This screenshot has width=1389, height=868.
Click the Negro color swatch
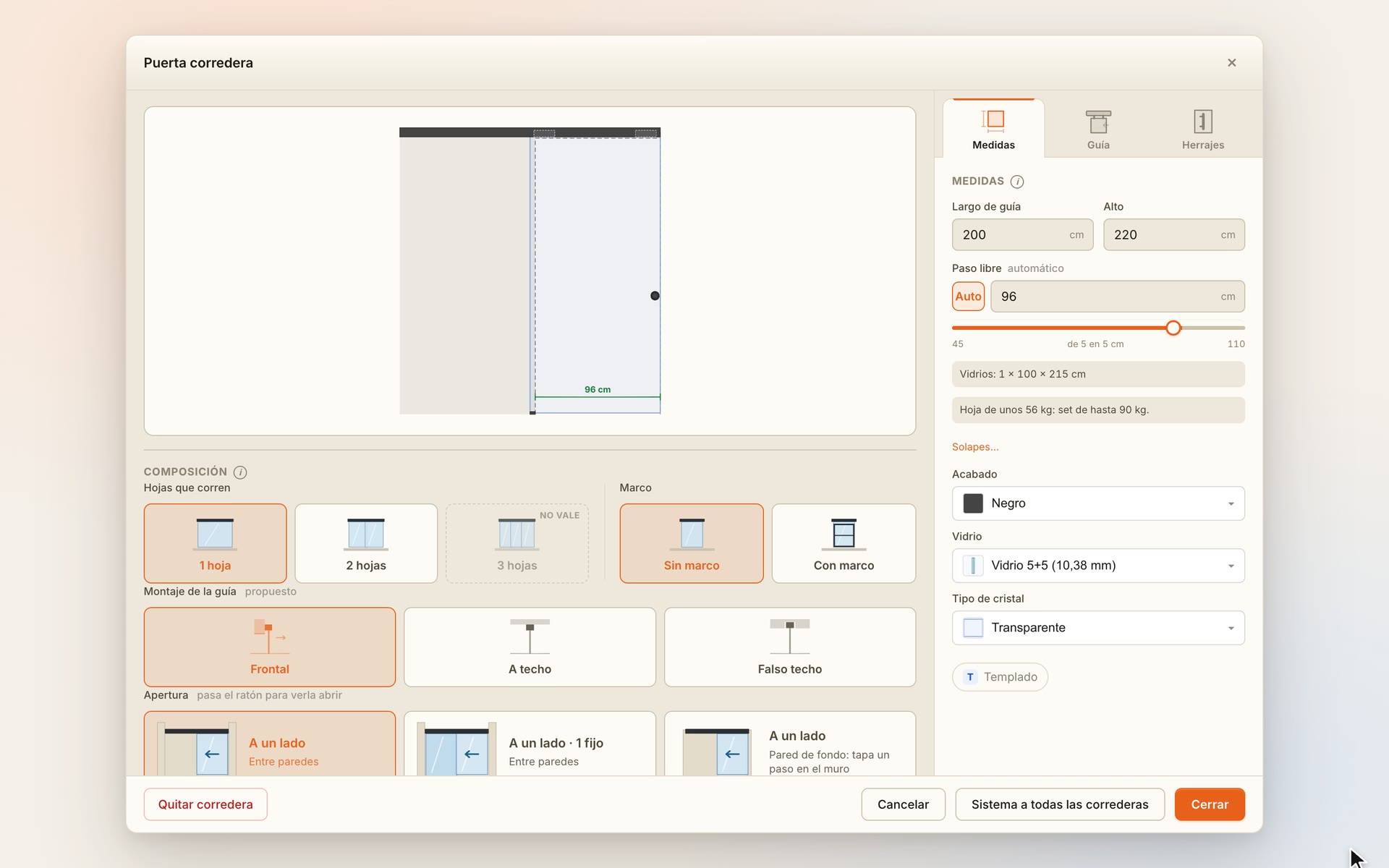point(973,503)
